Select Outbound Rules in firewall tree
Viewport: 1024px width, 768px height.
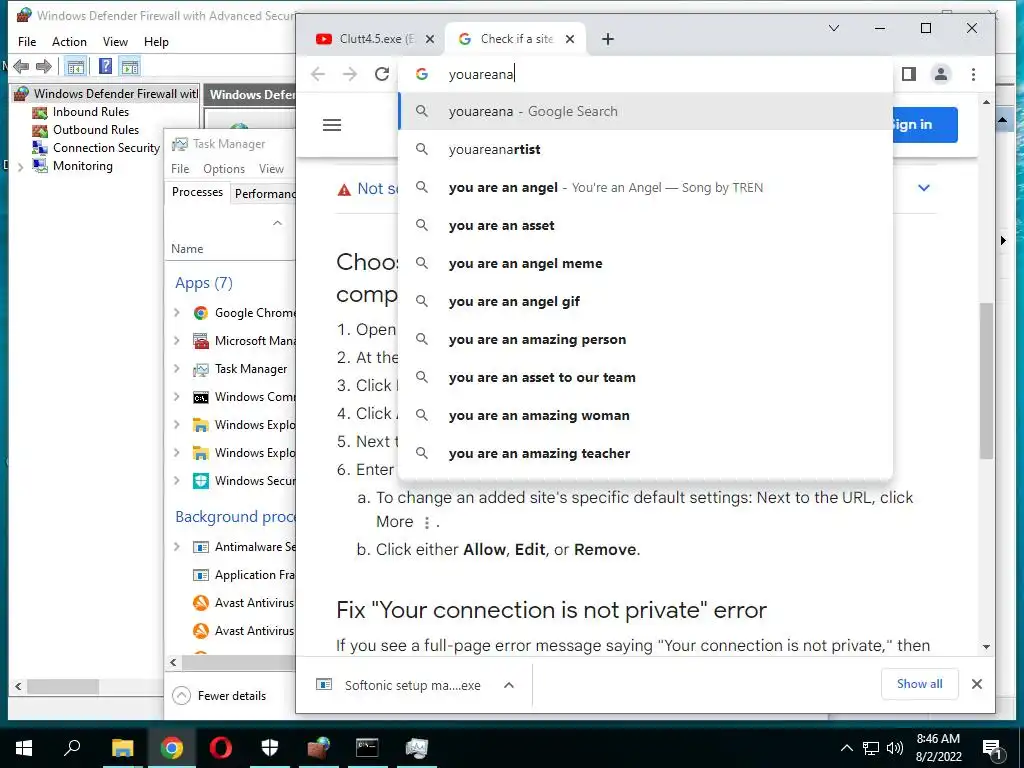96,130
